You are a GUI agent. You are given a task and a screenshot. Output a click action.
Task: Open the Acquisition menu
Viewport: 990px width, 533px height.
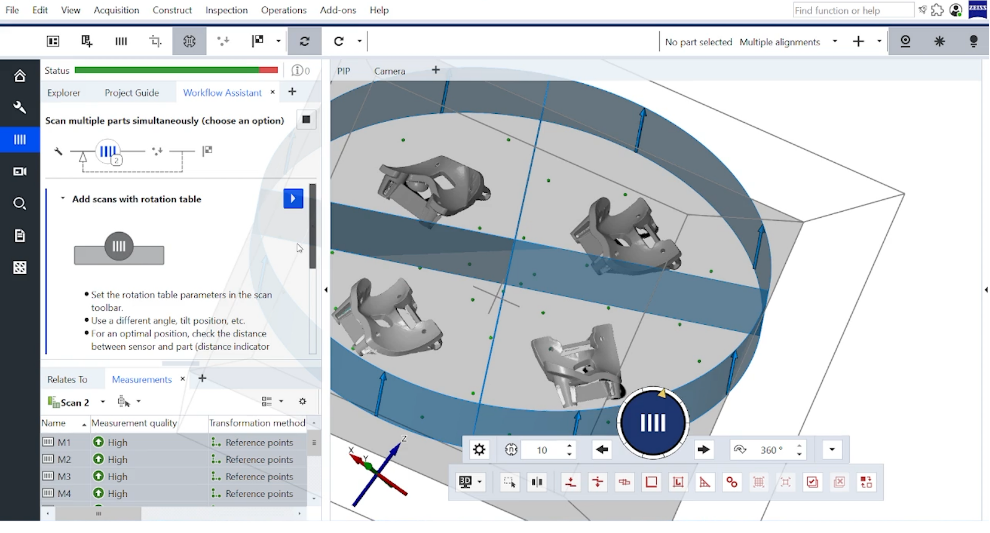pyautogui.click(x=116, y=10)
